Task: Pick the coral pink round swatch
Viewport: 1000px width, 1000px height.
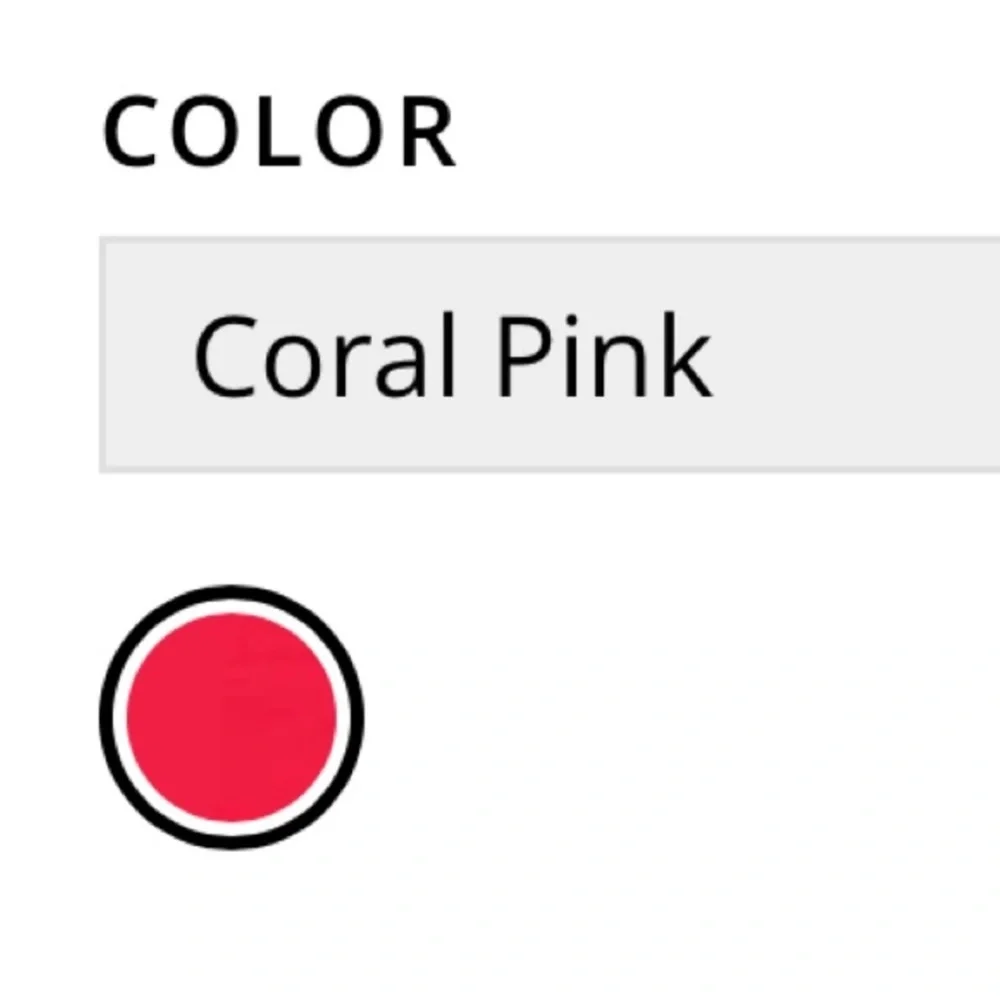Action: pyautogui.click(x=232, y=717)
